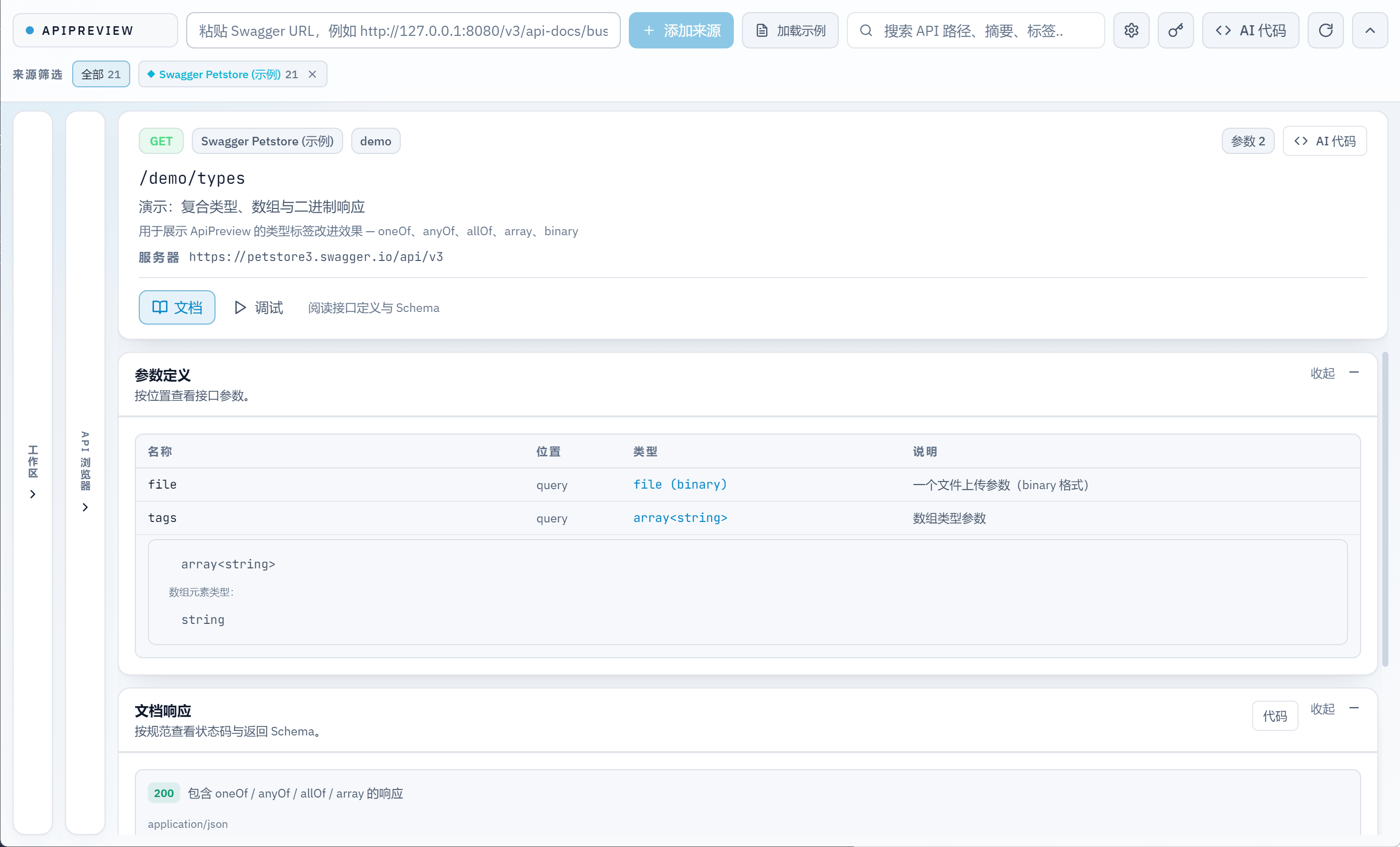Focus the API search field
The width and height of the screenshot is (1400, 847).
tap(976, 30)
